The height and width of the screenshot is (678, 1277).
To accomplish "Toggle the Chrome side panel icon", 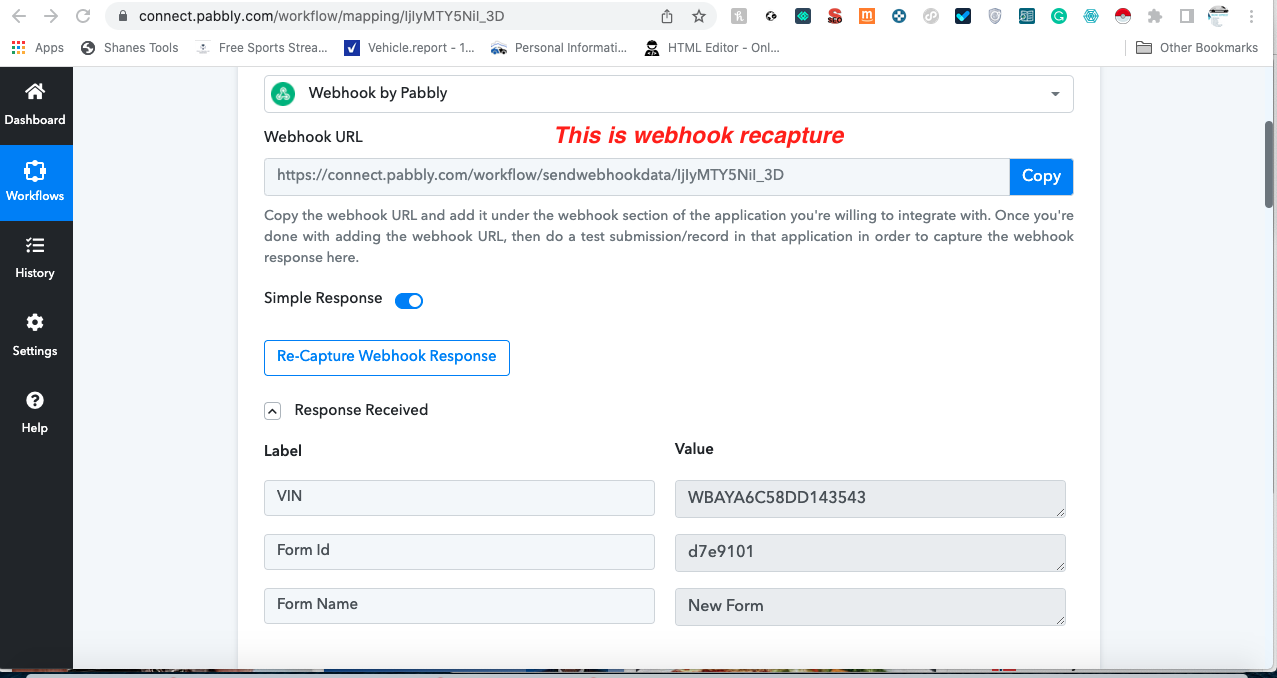I will coord(1187,16).
